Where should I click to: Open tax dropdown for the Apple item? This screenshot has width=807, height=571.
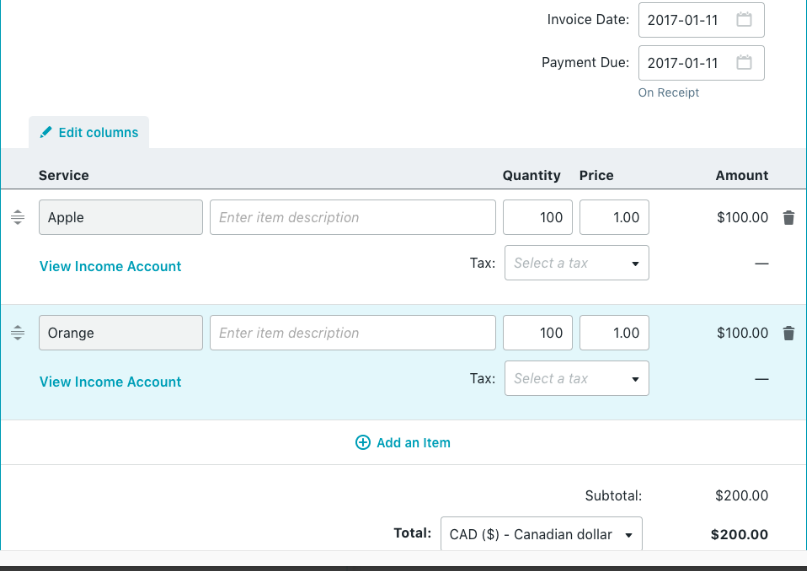(576, 263)
